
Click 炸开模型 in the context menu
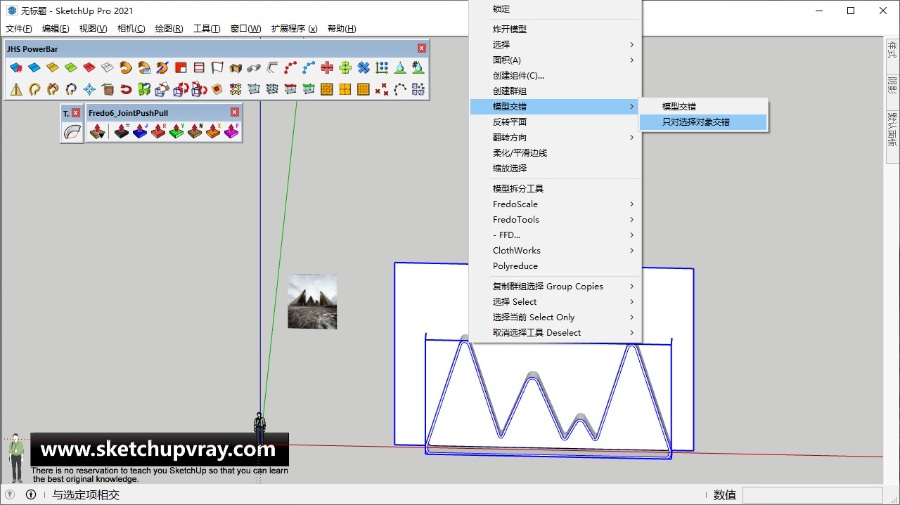(x=556, y=29)
